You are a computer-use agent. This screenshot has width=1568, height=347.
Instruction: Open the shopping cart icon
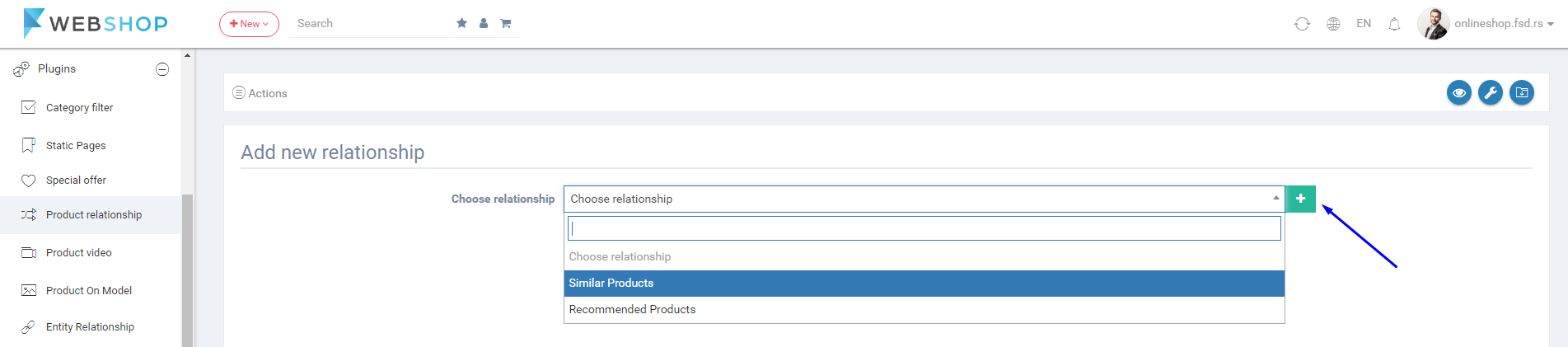tap(506, 23)
